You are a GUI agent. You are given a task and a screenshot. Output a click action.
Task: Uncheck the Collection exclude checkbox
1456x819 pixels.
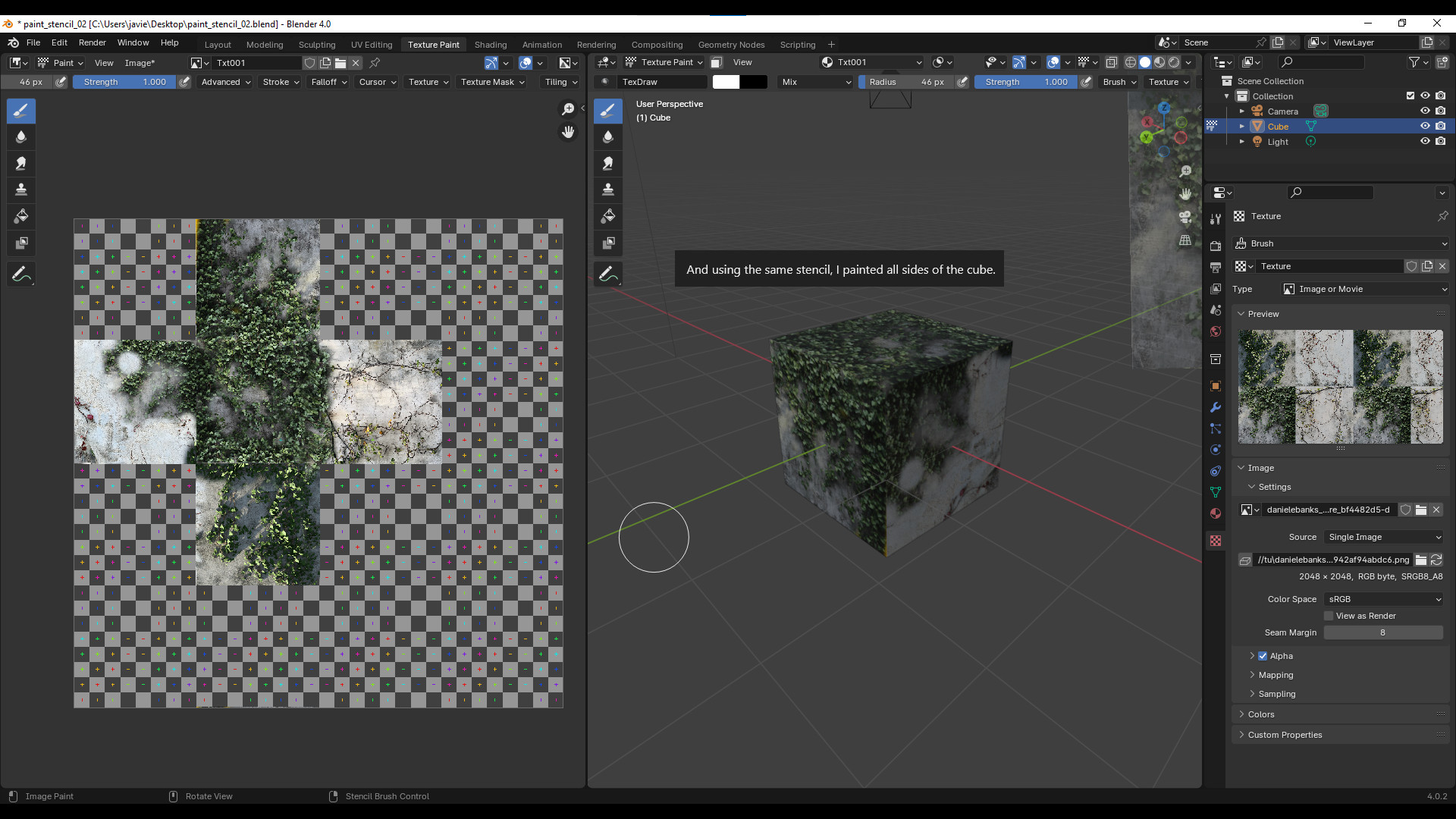coord(1410,96)
